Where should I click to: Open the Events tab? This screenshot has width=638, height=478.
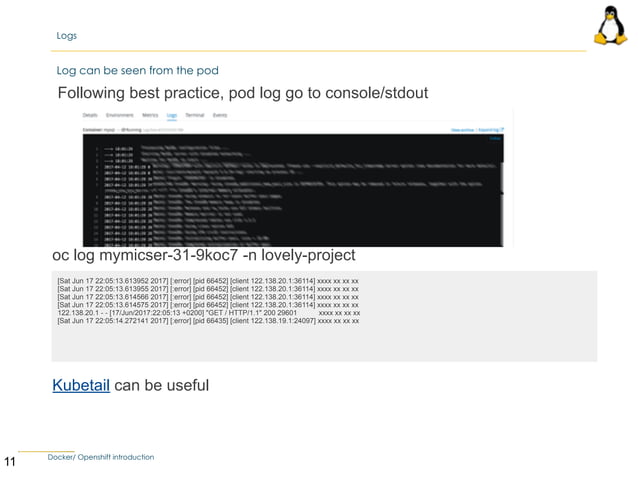click(220, 115)
